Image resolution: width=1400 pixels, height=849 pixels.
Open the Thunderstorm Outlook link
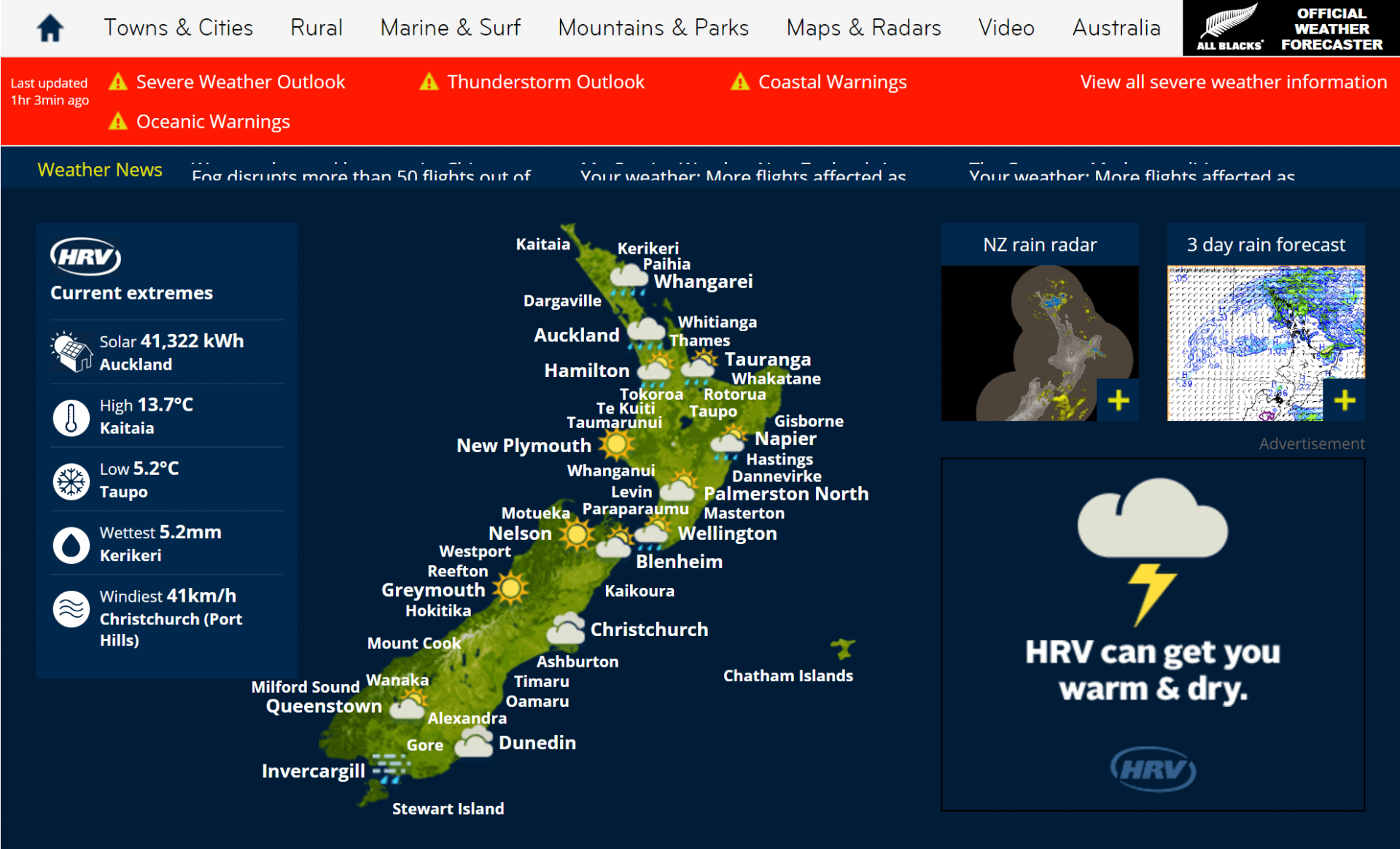point(545,82)
